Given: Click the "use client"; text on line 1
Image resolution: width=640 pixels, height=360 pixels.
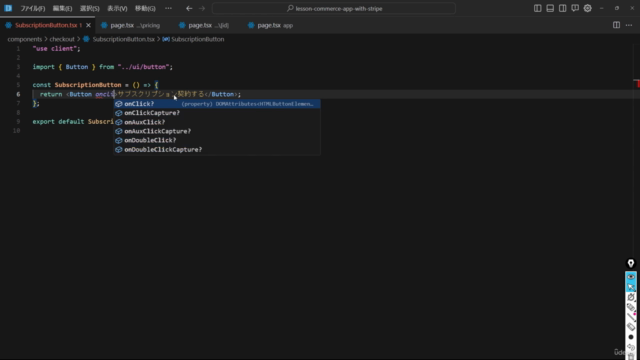Looking at the screenshot, I should [56, 49].
